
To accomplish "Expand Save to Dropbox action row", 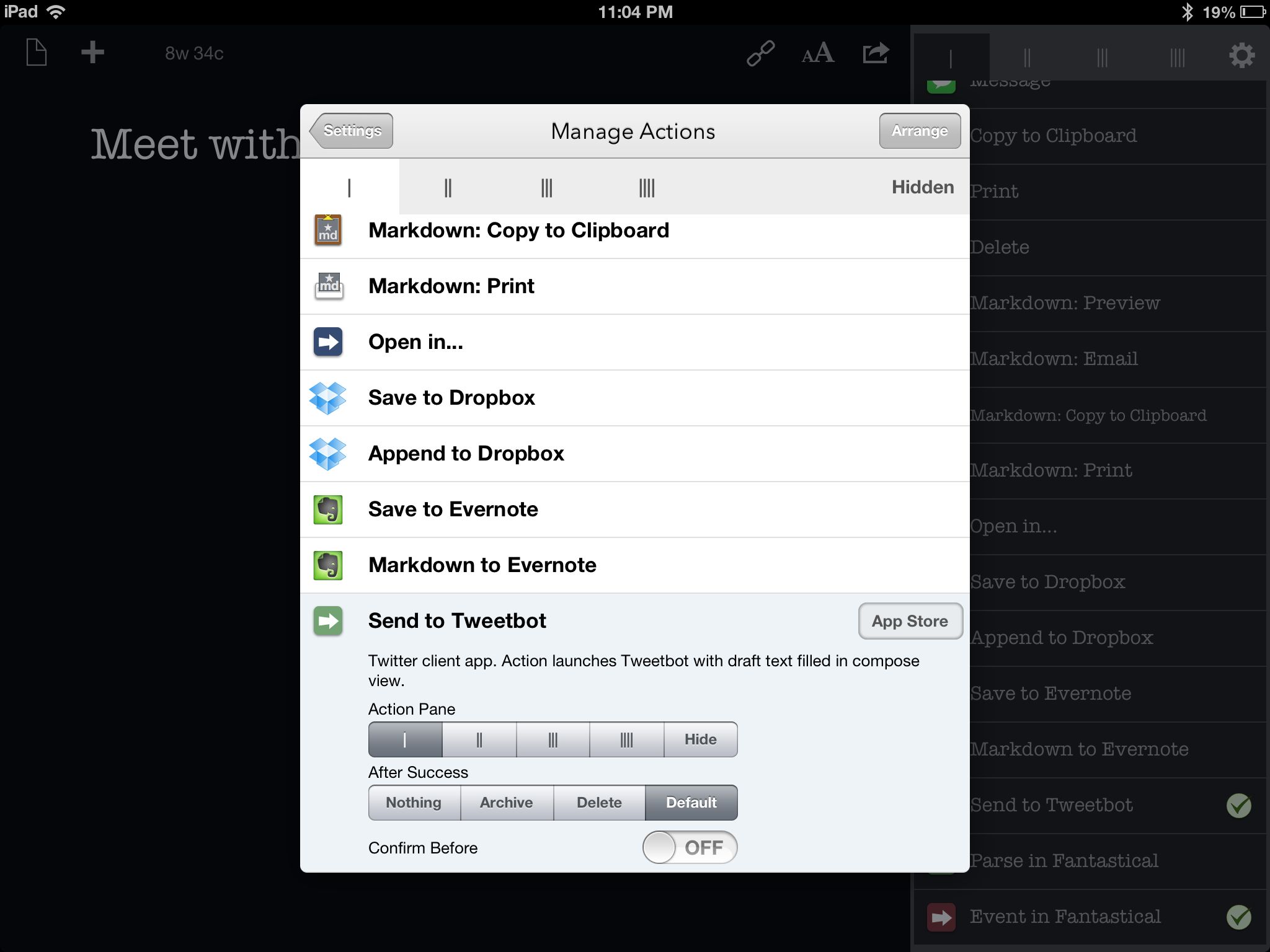I will coord(635,398).
